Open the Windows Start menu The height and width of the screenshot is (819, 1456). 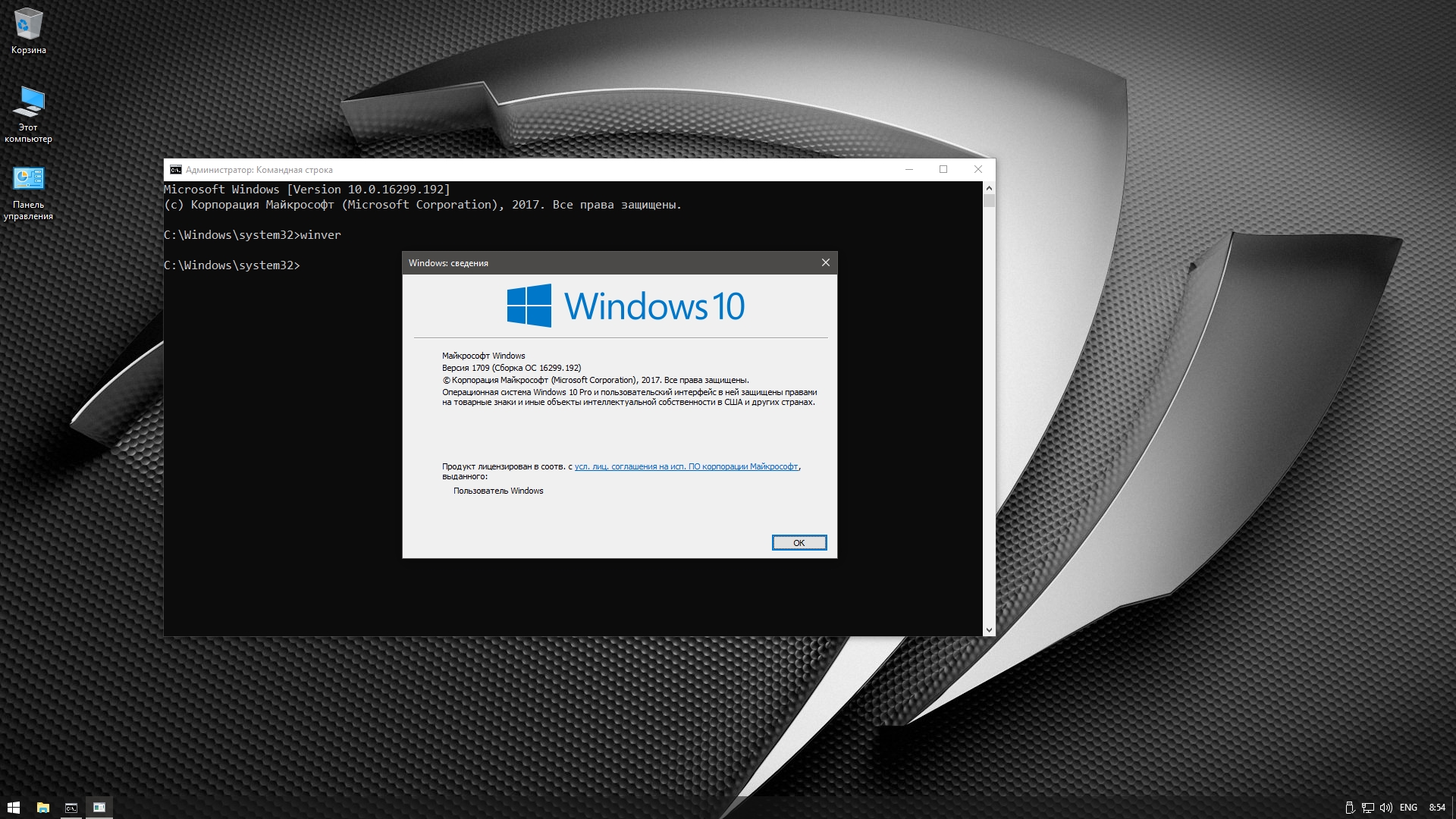[13, 808]
